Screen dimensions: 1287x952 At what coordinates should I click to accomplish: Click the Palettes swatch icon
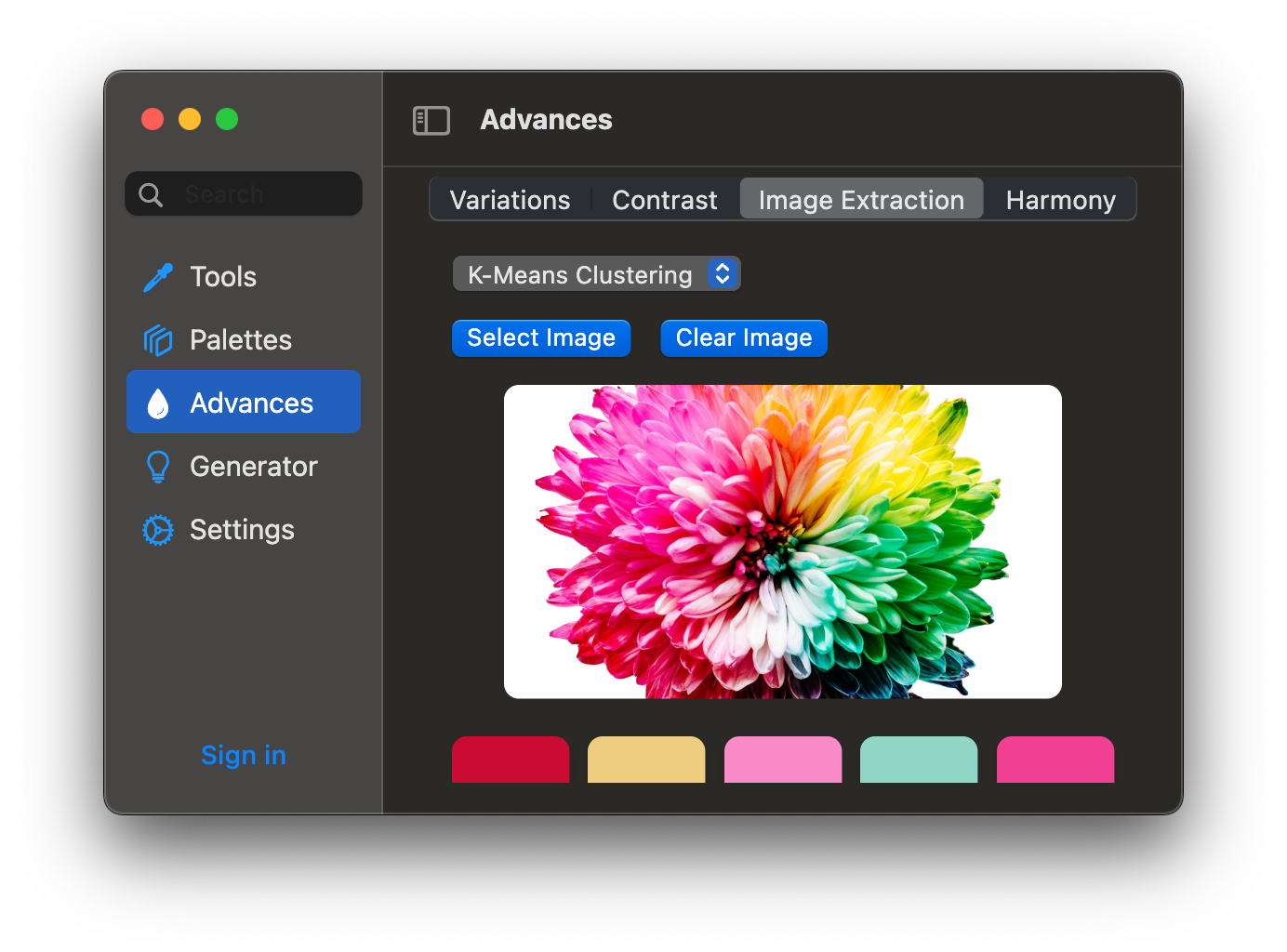(x=158, y=340)
